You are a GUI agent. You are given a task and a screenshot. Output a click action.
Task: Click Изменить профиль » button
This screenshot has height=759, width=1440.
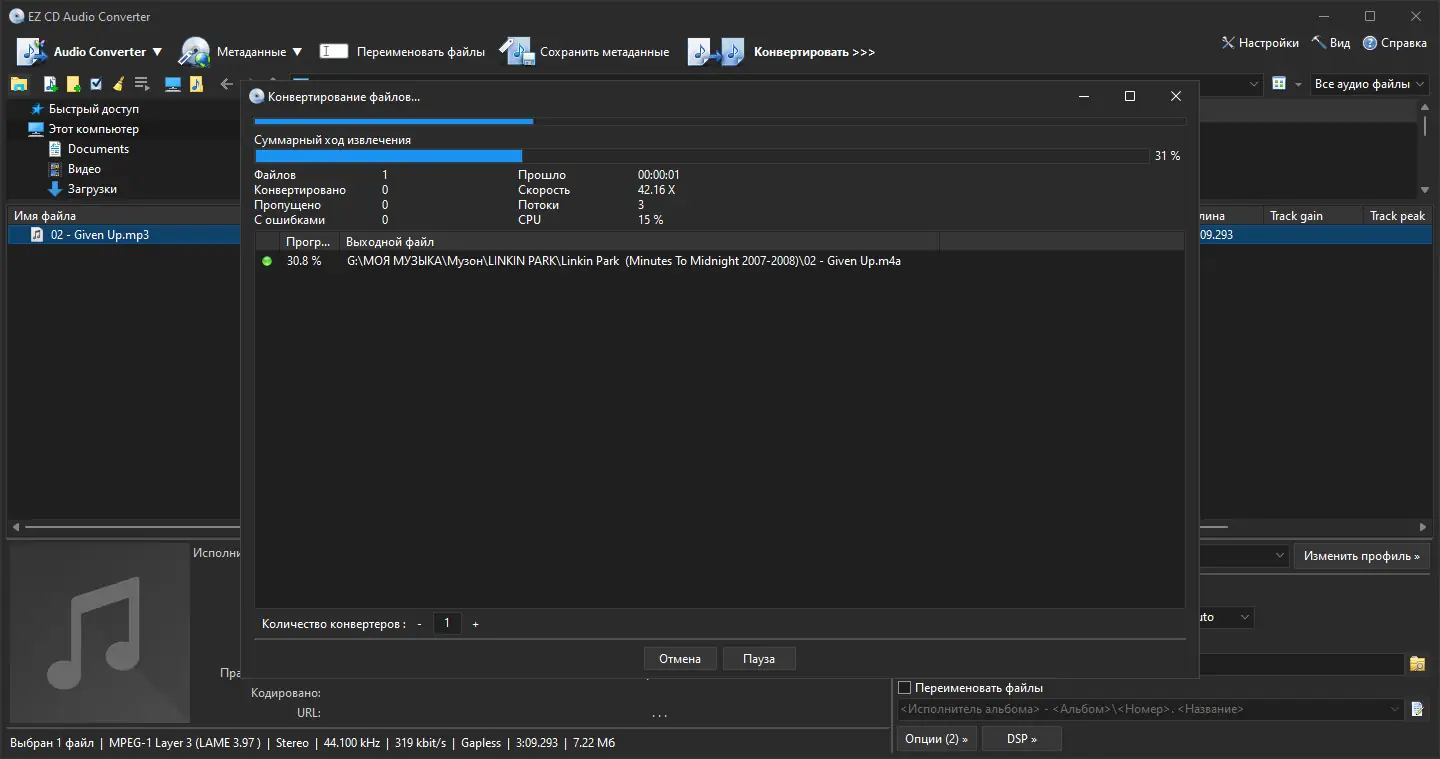(x=1361, y=556)
